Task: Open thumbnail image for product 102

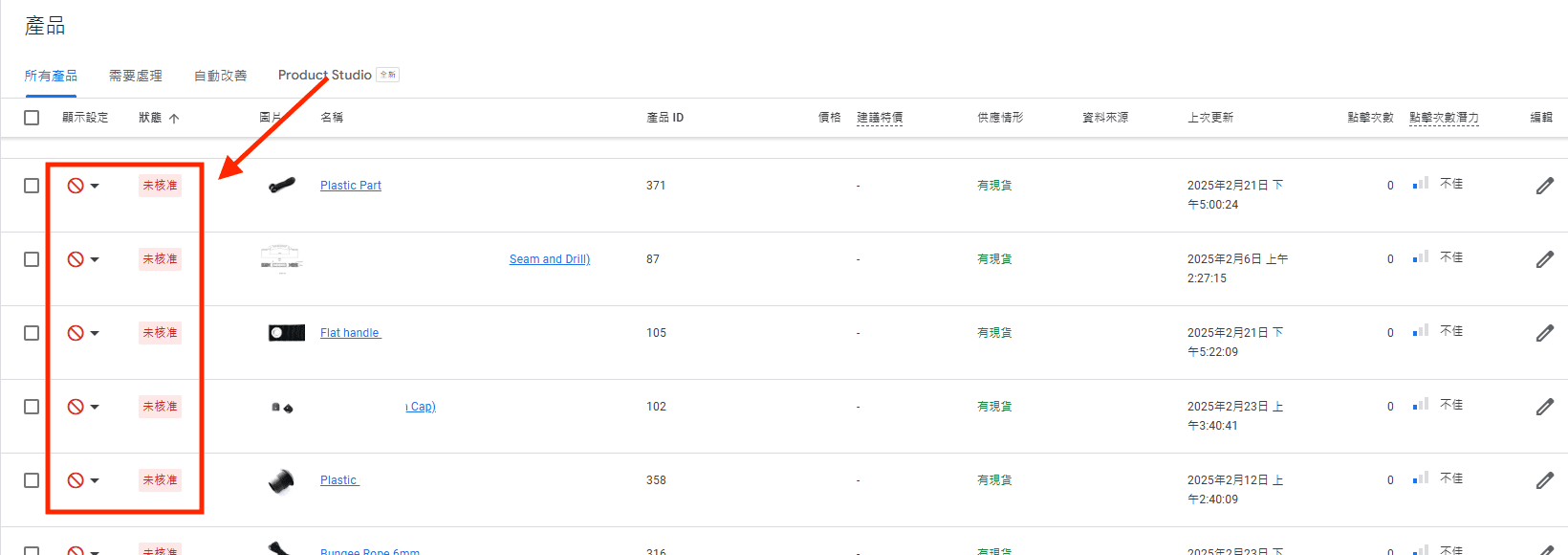Action: pos(282,408)
